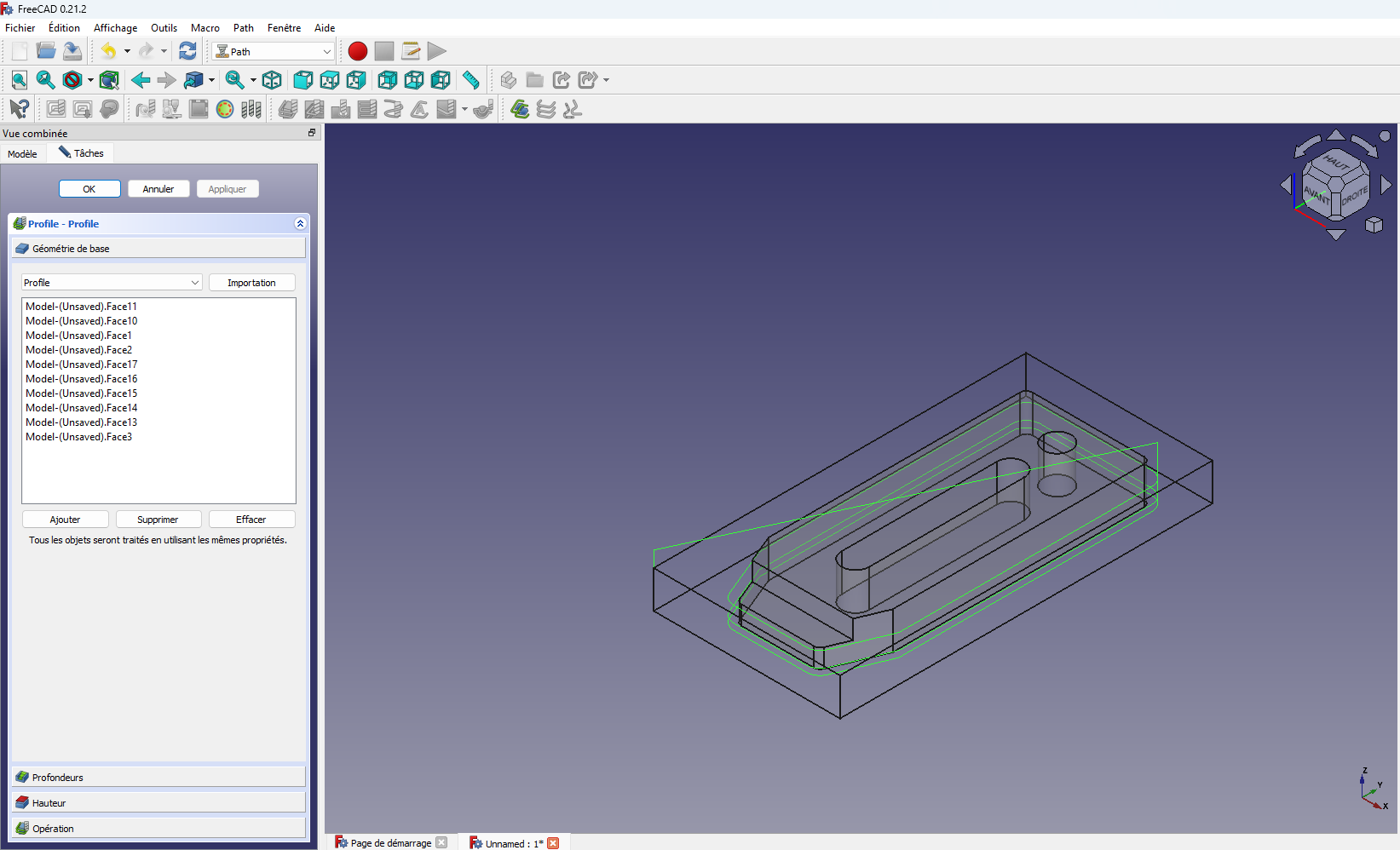Screen dimensions: 1400x850
Task: Undo the last action
Action: click(x=108, y=51)
